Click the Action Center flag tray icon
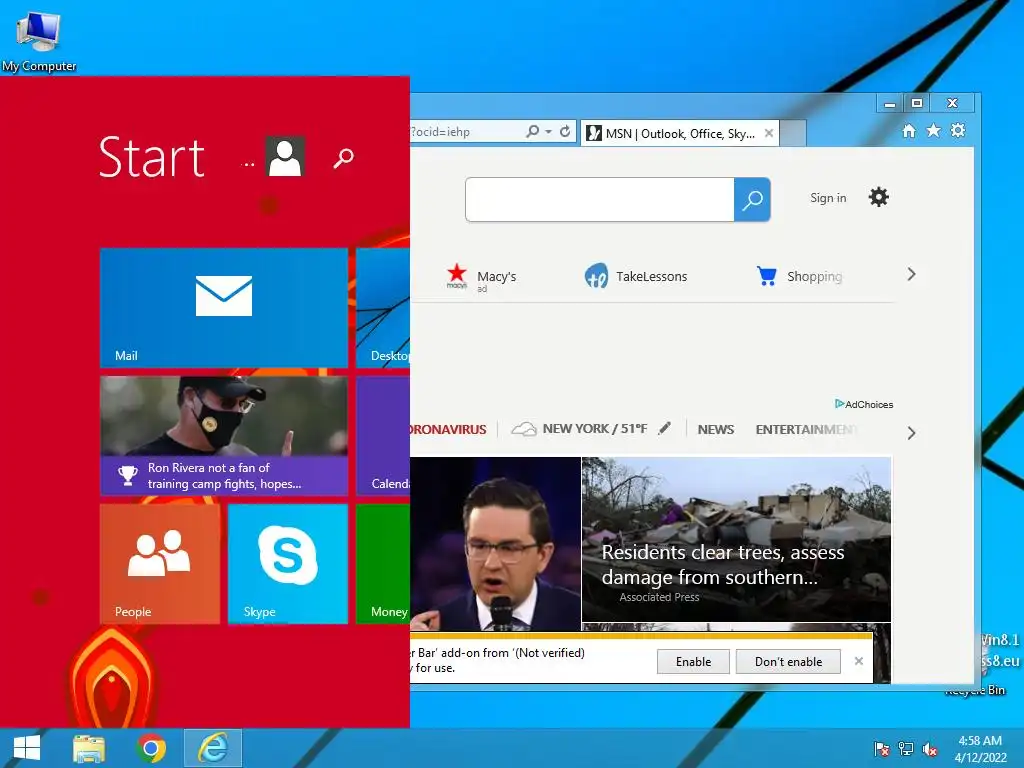 point(882,749)
